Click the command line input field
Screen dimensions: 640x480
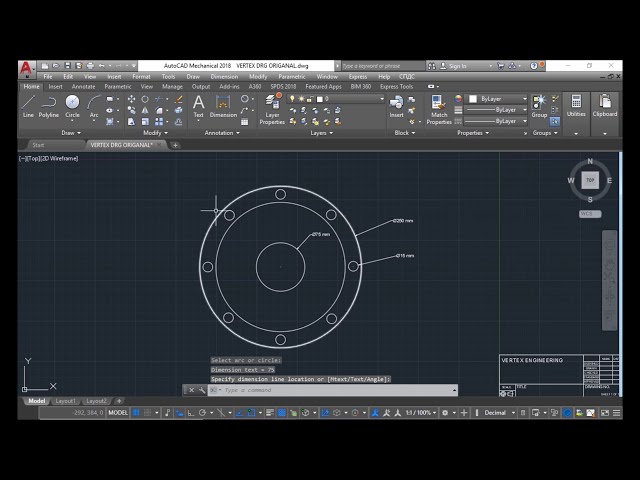point(330,390)
